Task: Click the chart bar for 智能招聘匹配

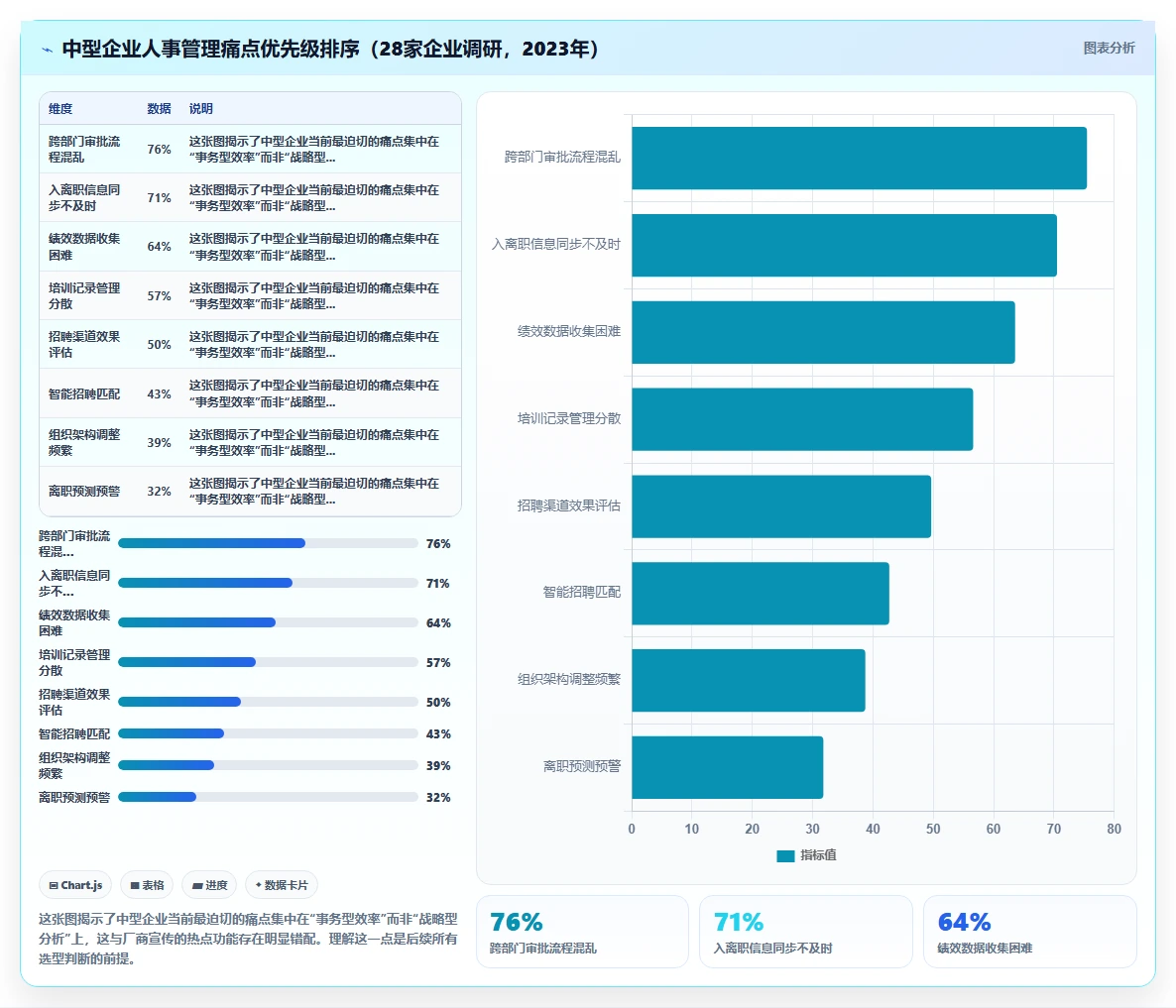Action: coord(761,594)
